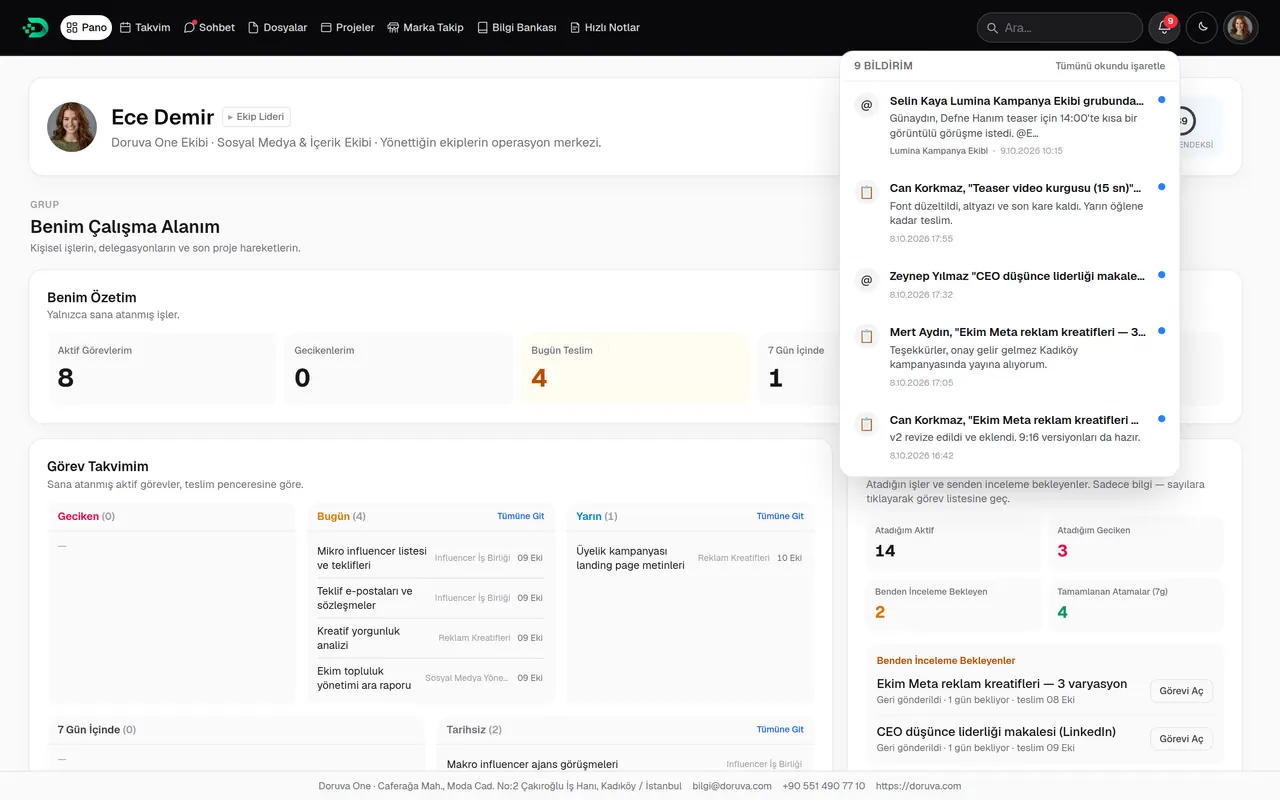The image size is (1280, 800).
Task: Open bilgi@doruva.com email link in footer
Action: [732, 786]
